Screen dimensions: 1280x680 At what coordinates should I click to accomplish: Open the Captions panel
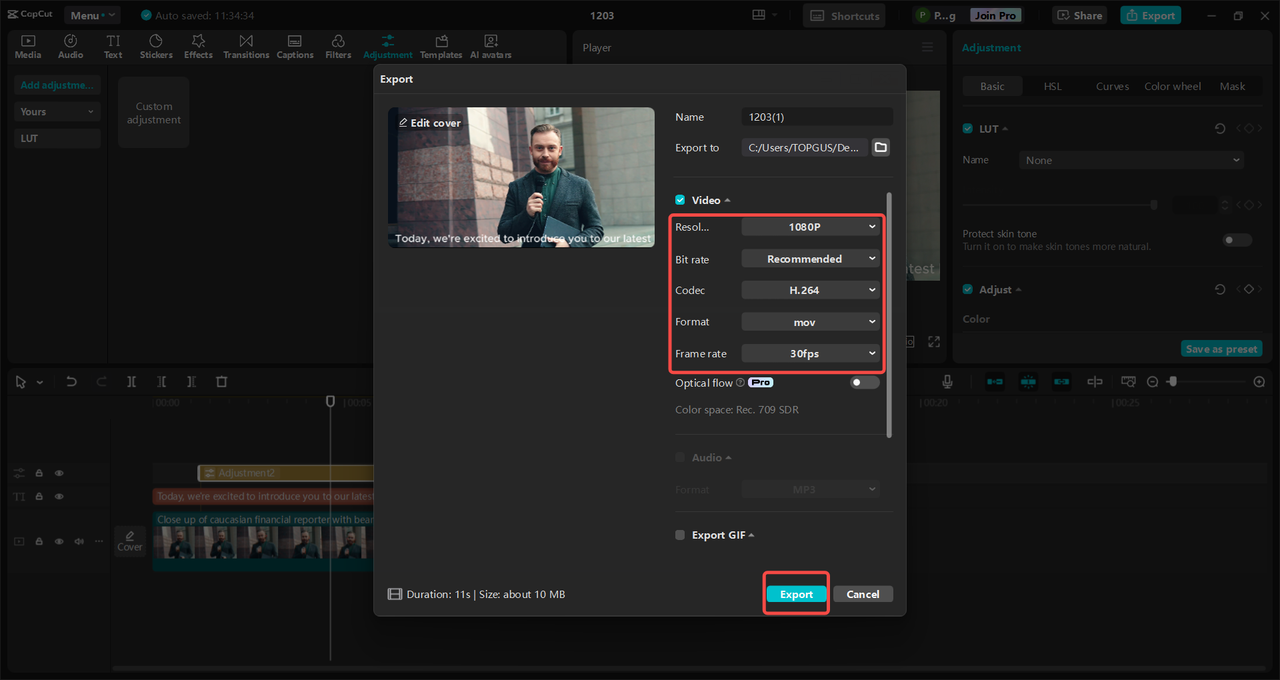click(295, 46)
